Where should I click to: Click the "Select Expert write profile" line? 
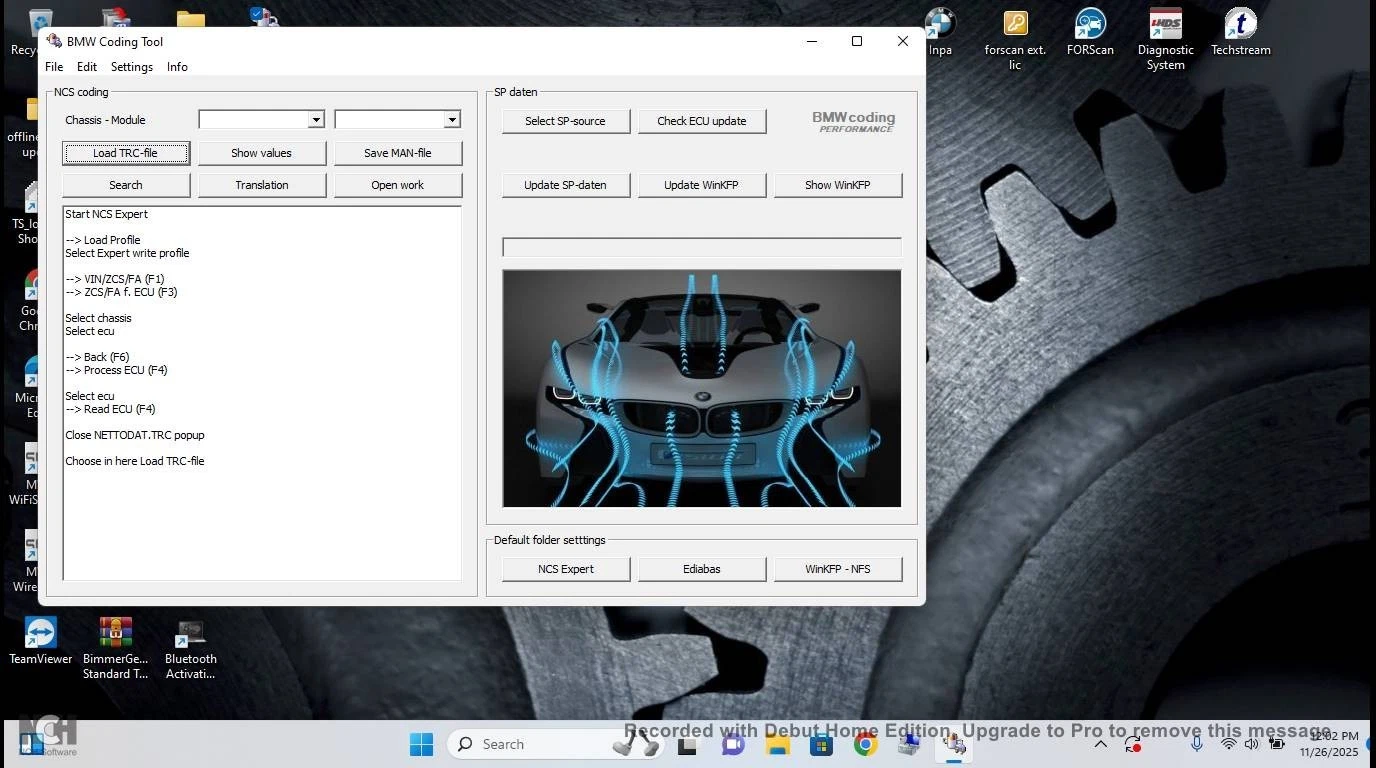click(127, 253)
